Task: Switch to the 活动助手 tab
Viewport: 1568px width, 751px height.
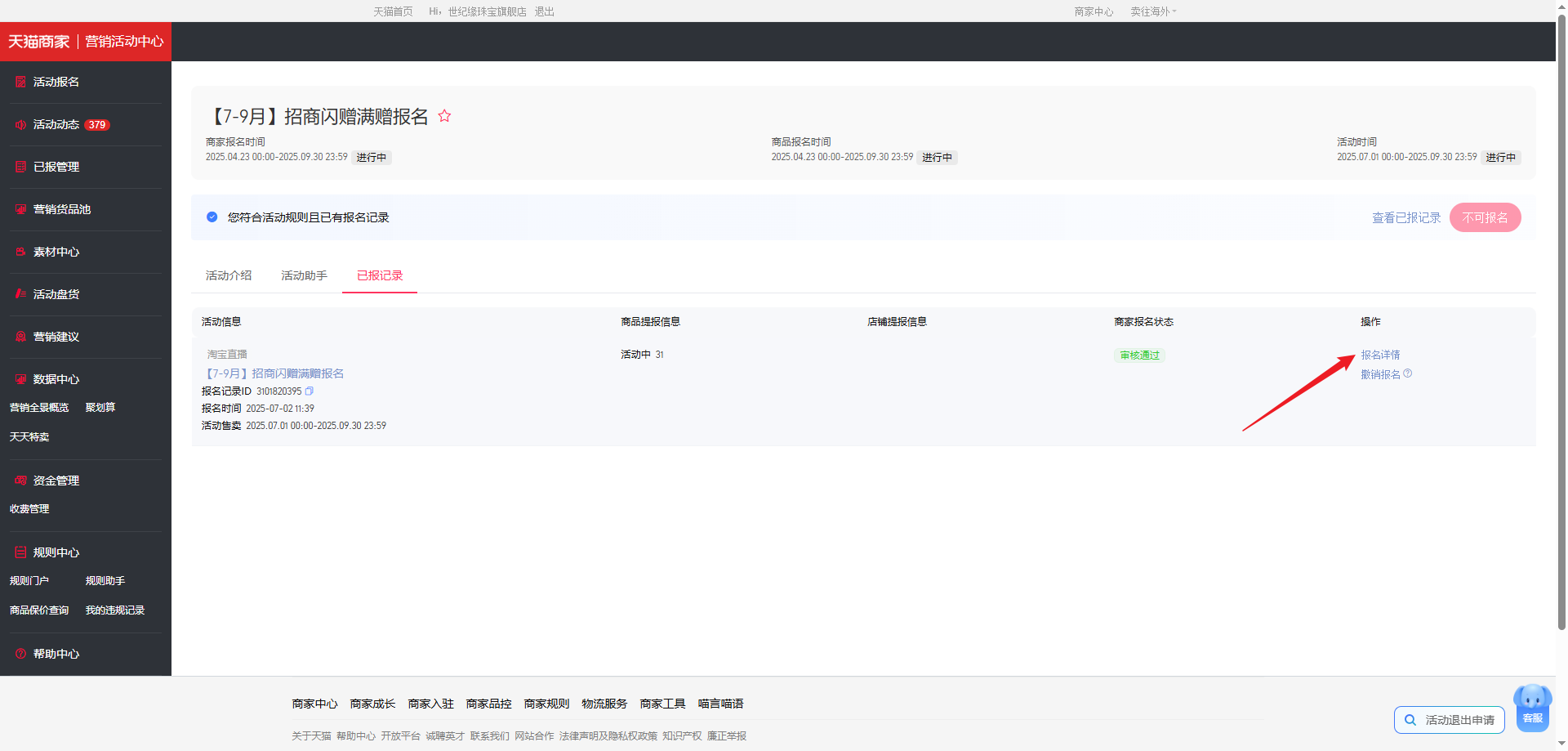Action: [304, 276]
